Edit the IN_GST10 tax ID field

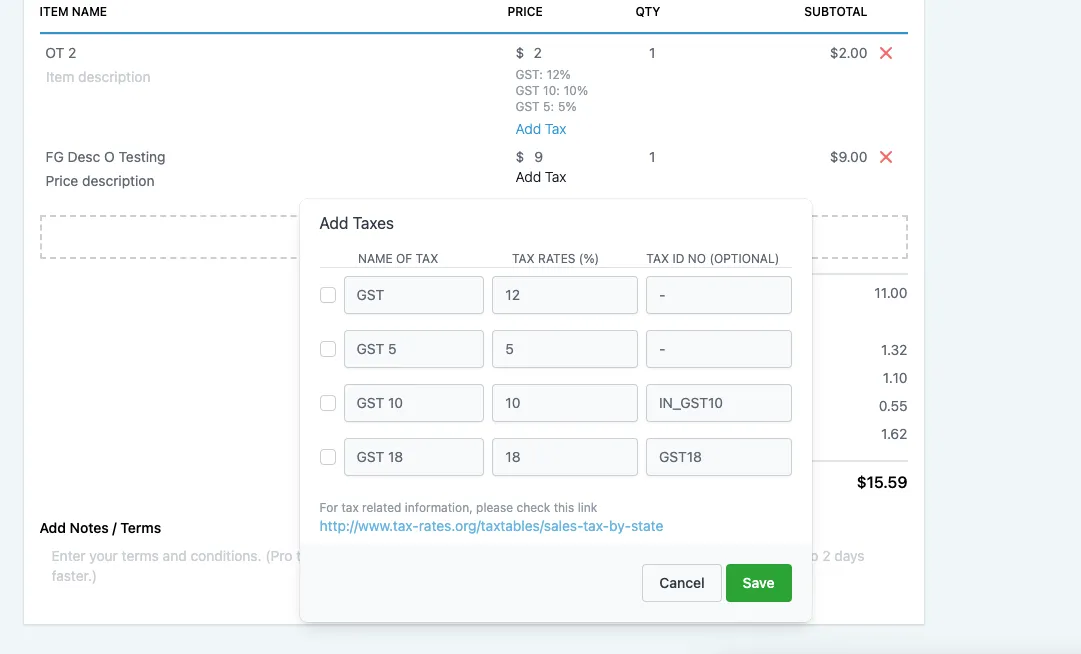[x=718, y=403]
